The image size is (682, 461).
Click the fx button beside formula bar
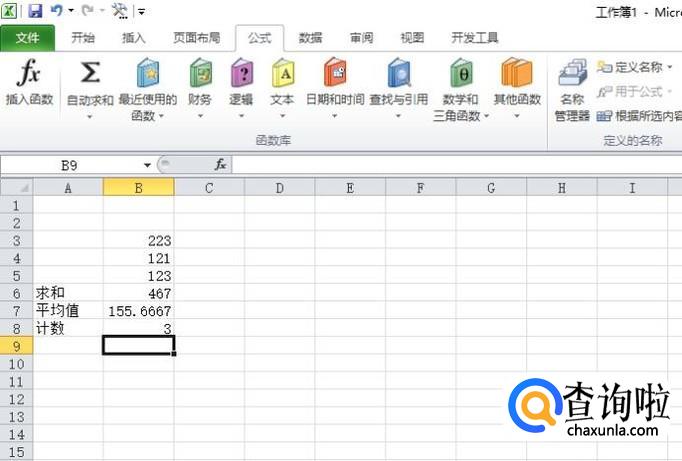[x=221, y=165]
